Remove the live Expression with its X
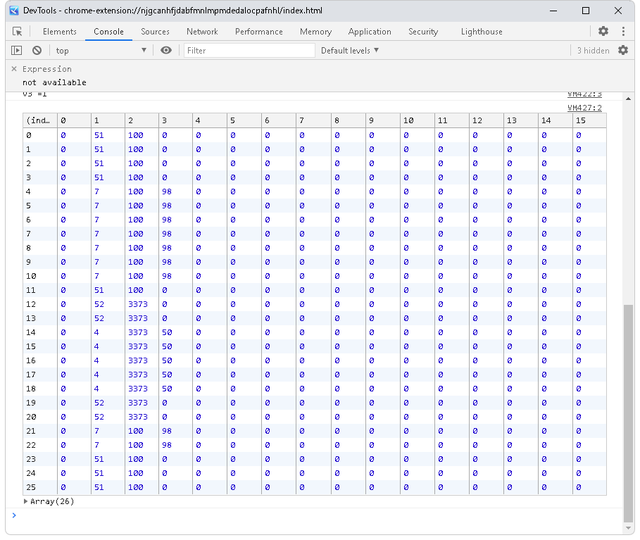 pyautogui.click(x=14, y=69)
